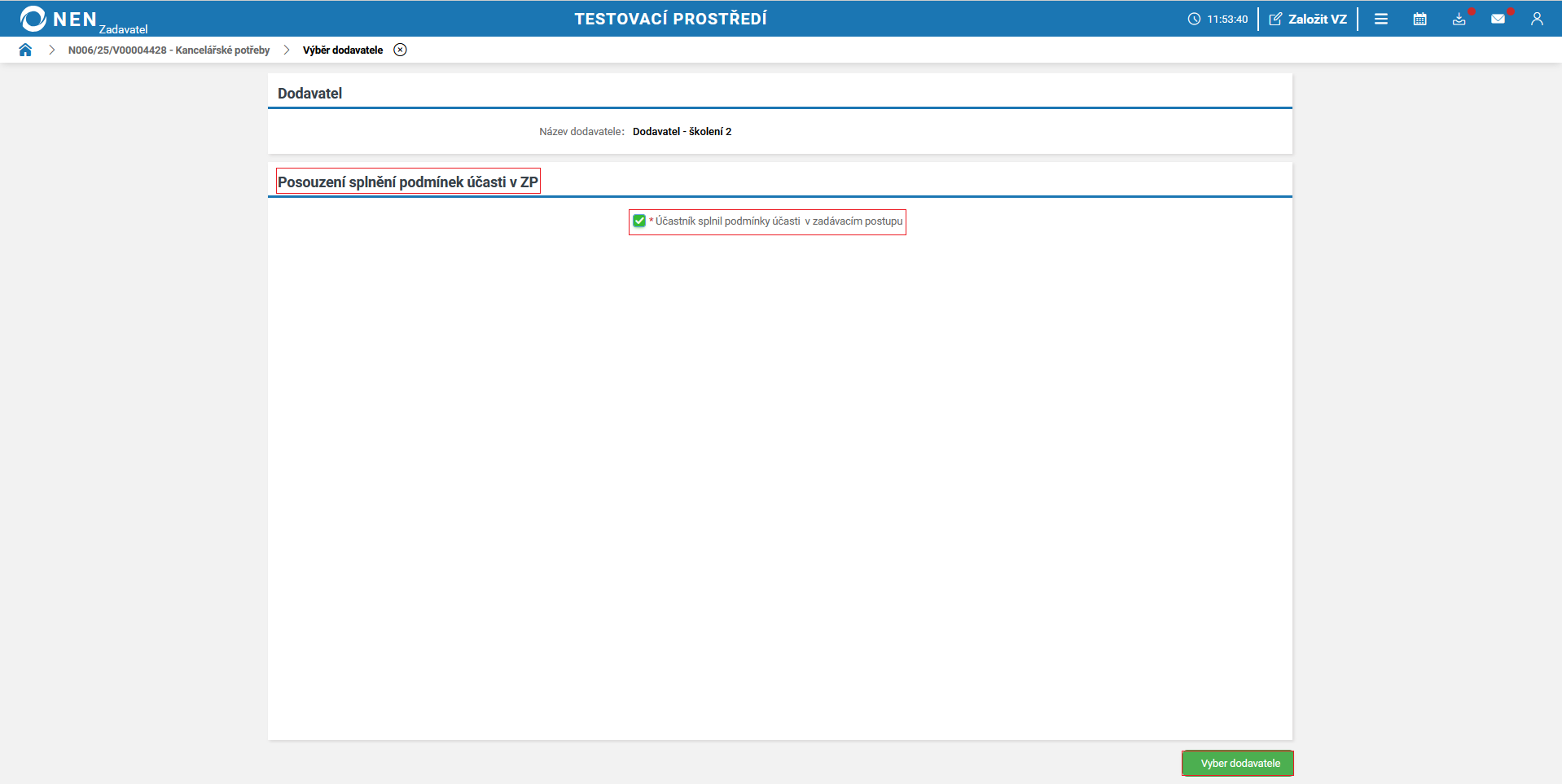Screen dimensions: 1562x784
Task: Open the user profile icon
Action: [x=1537, y=19]
